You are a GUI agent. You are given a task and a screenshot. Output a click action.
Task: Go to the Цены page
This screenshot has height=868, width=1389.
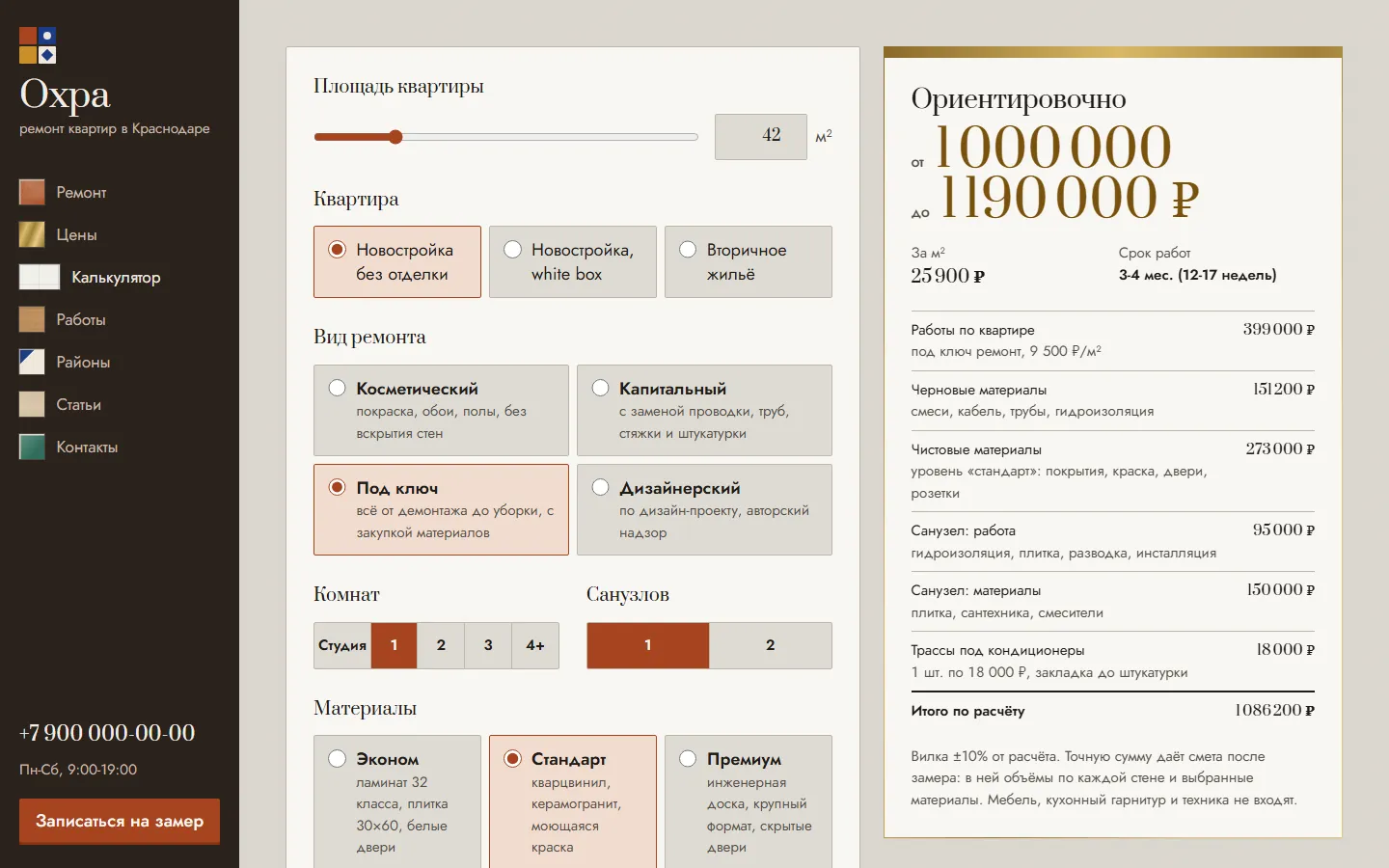pyautogui.click(x=76, y=235)
